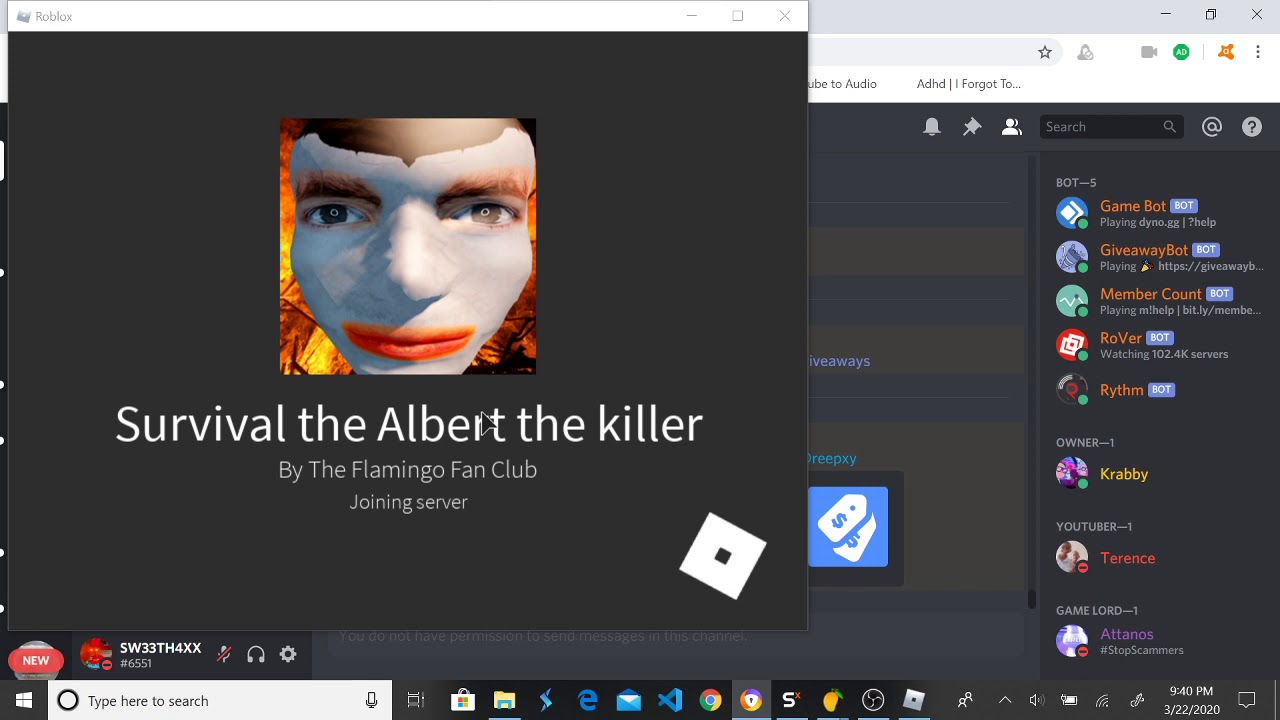The width and height of the screenshot is (1280, 720).
Task: Open YouTuber Terence's profile
Action: coord(1160,557)
